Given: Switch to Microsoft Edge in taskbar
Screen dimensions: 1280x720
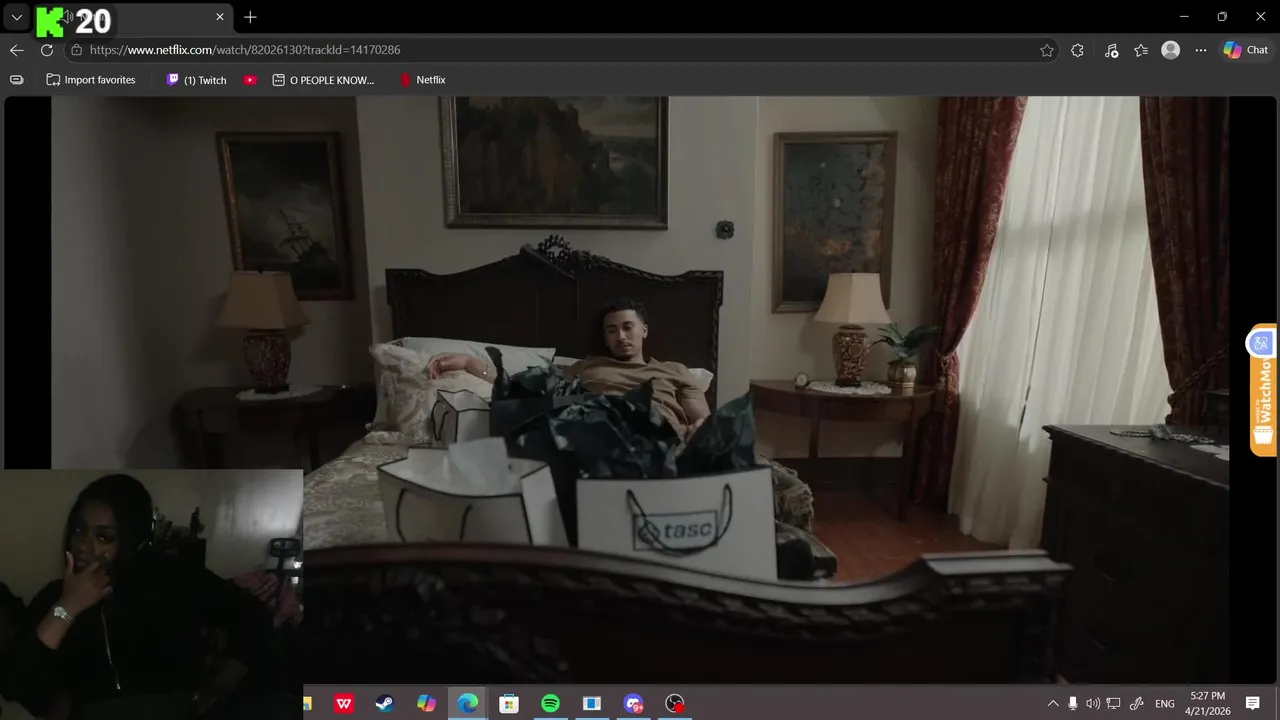Looking at the screenshot, I should [468, 704].
